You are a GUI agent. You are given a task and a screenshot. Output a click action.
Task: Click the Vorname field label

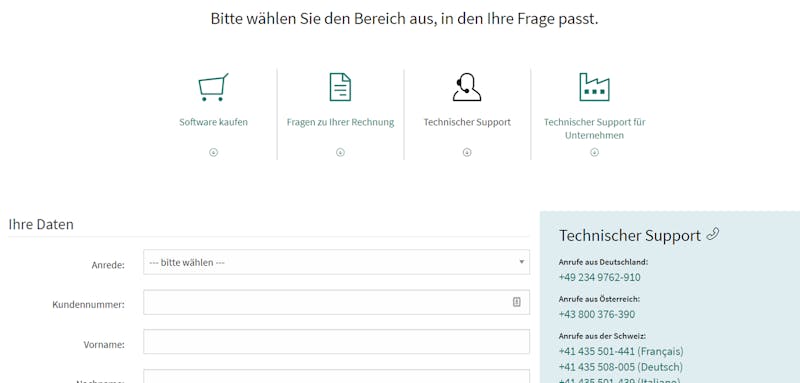pyautogui.click(x=104, y=345)
